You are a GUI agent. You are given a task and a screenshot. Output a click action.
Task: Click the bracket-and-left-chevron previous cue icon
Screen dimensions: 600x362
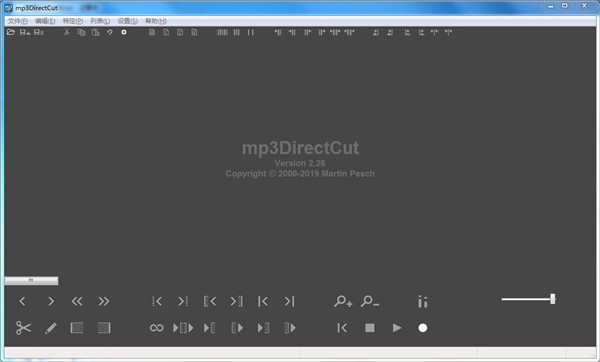tap(210, 302)
